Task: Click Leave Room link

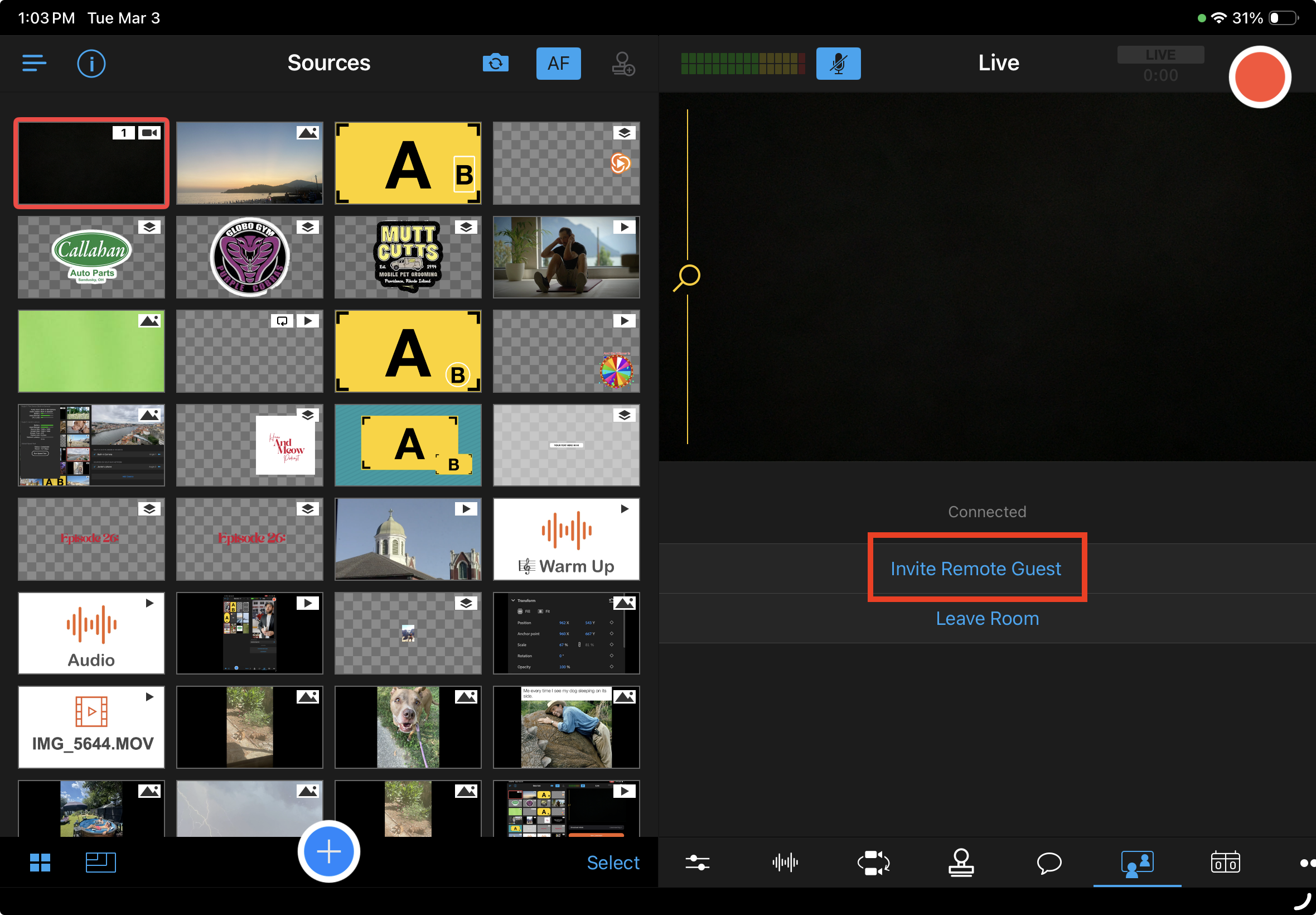Action: [986, 618]
